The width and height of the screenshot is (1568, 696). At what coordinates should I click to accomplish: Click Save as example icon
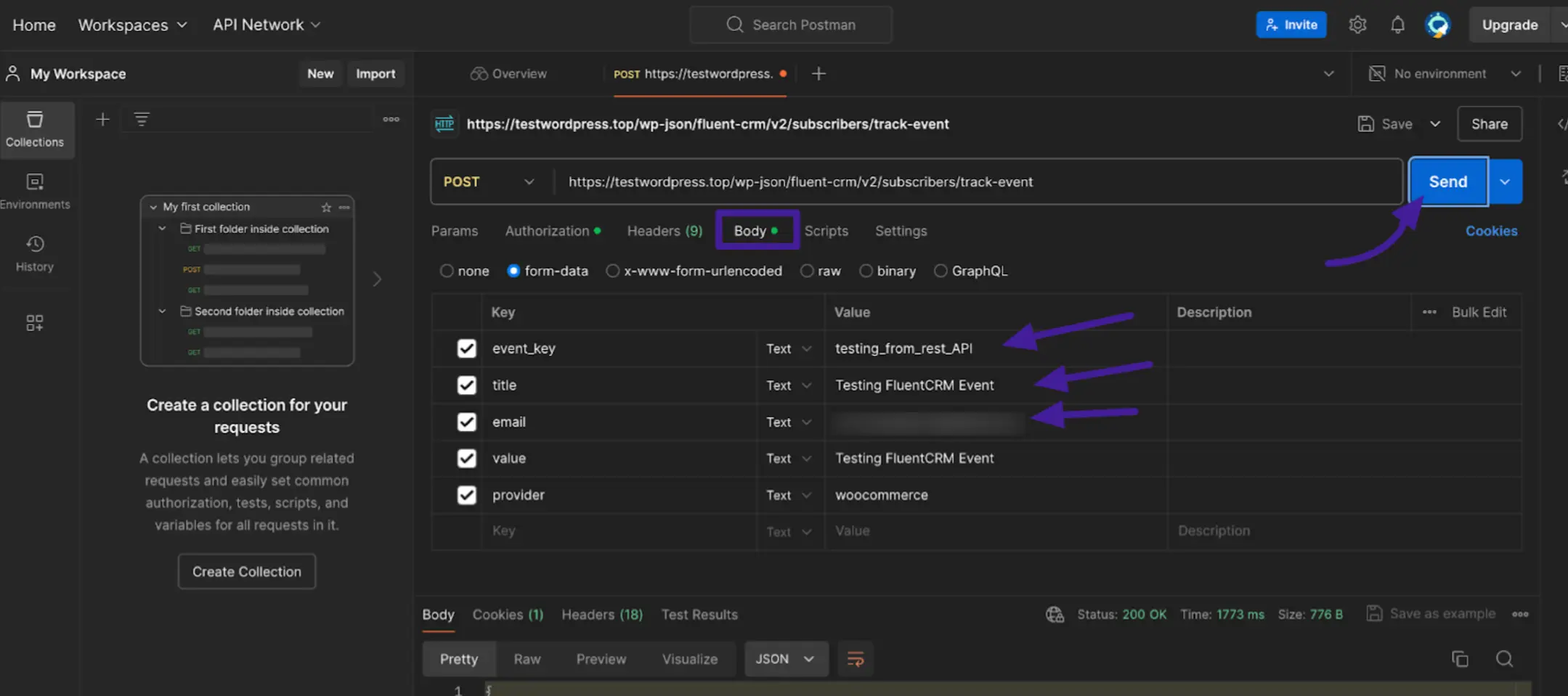click(1374, 613)
